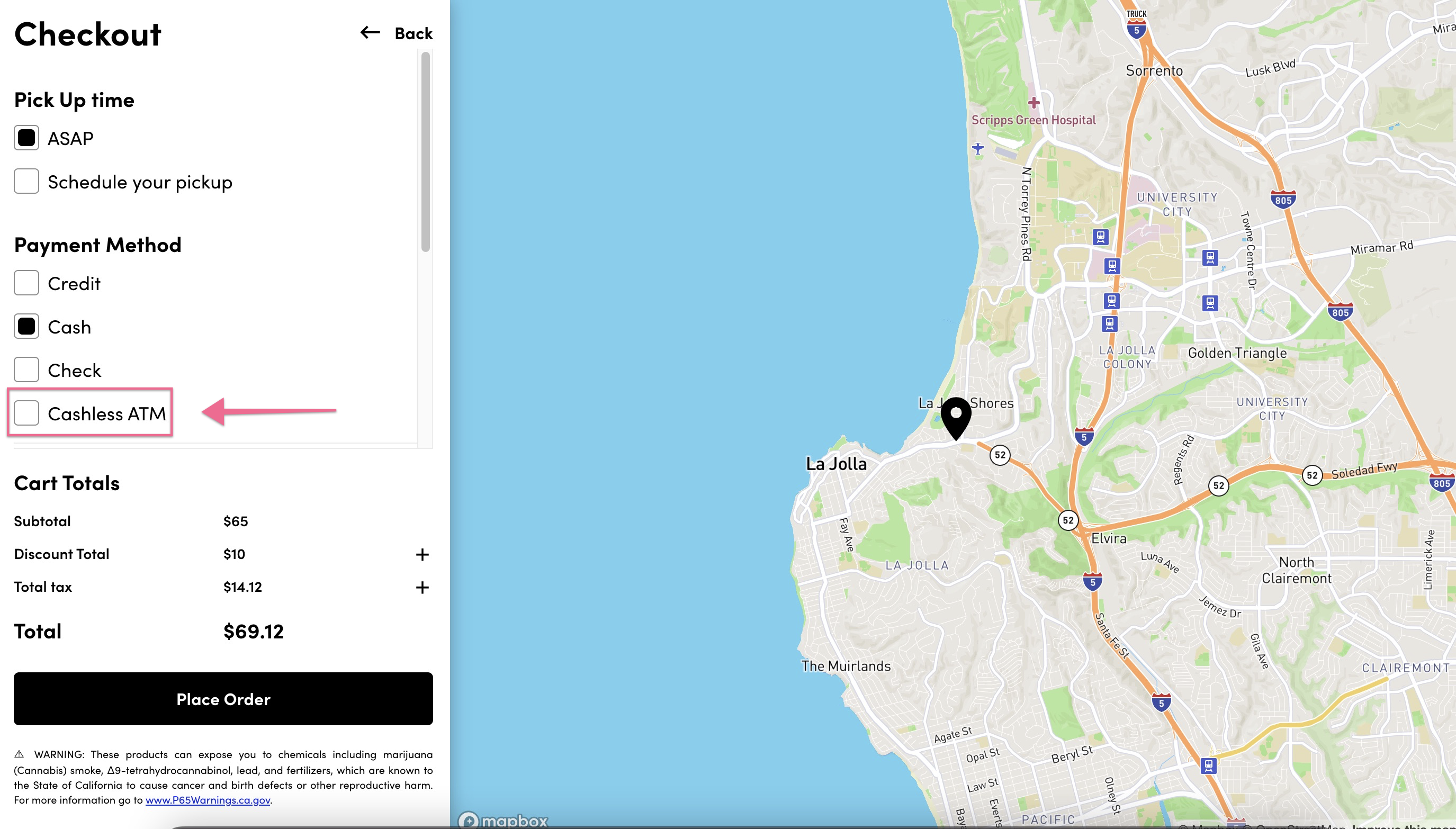Click the Scripps Green Hospital cross icon

[x=1033, y=103]
